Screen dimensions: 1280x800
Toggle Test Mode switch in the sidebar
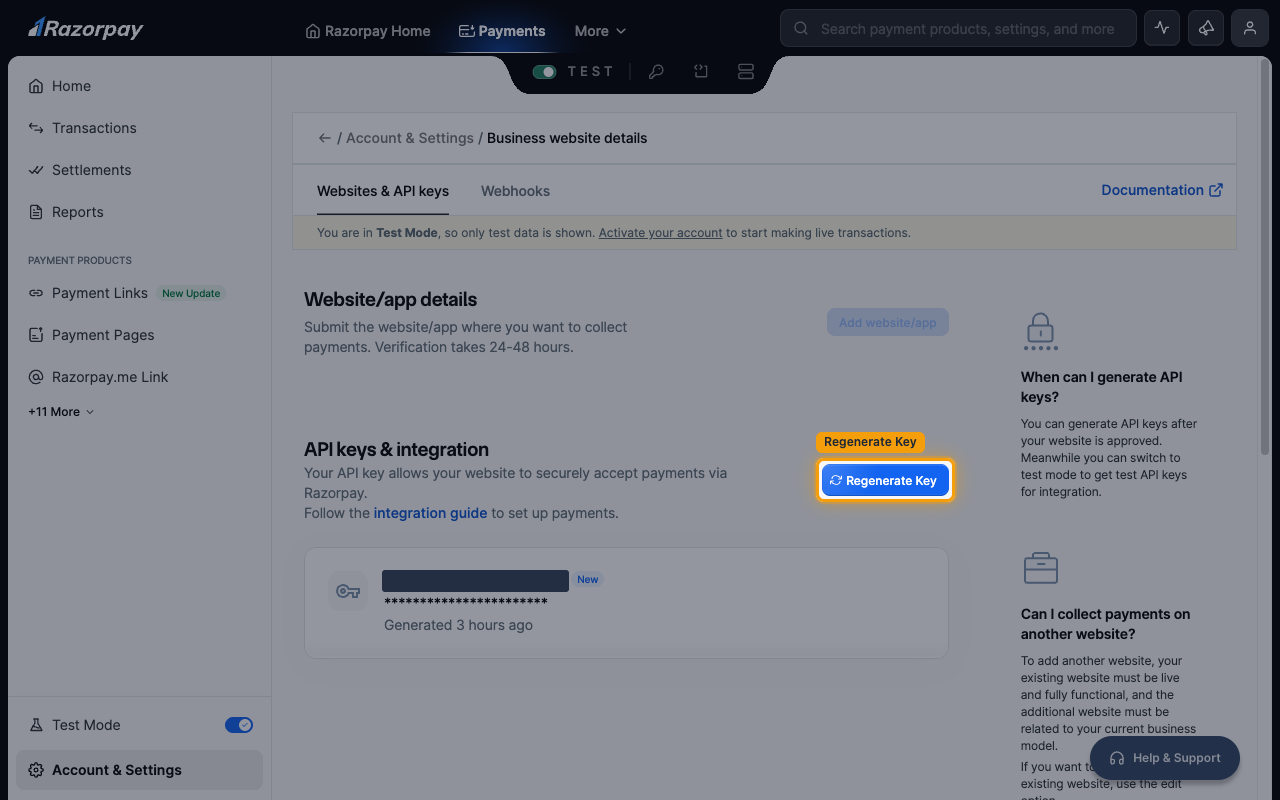click(x=239, y=725)
